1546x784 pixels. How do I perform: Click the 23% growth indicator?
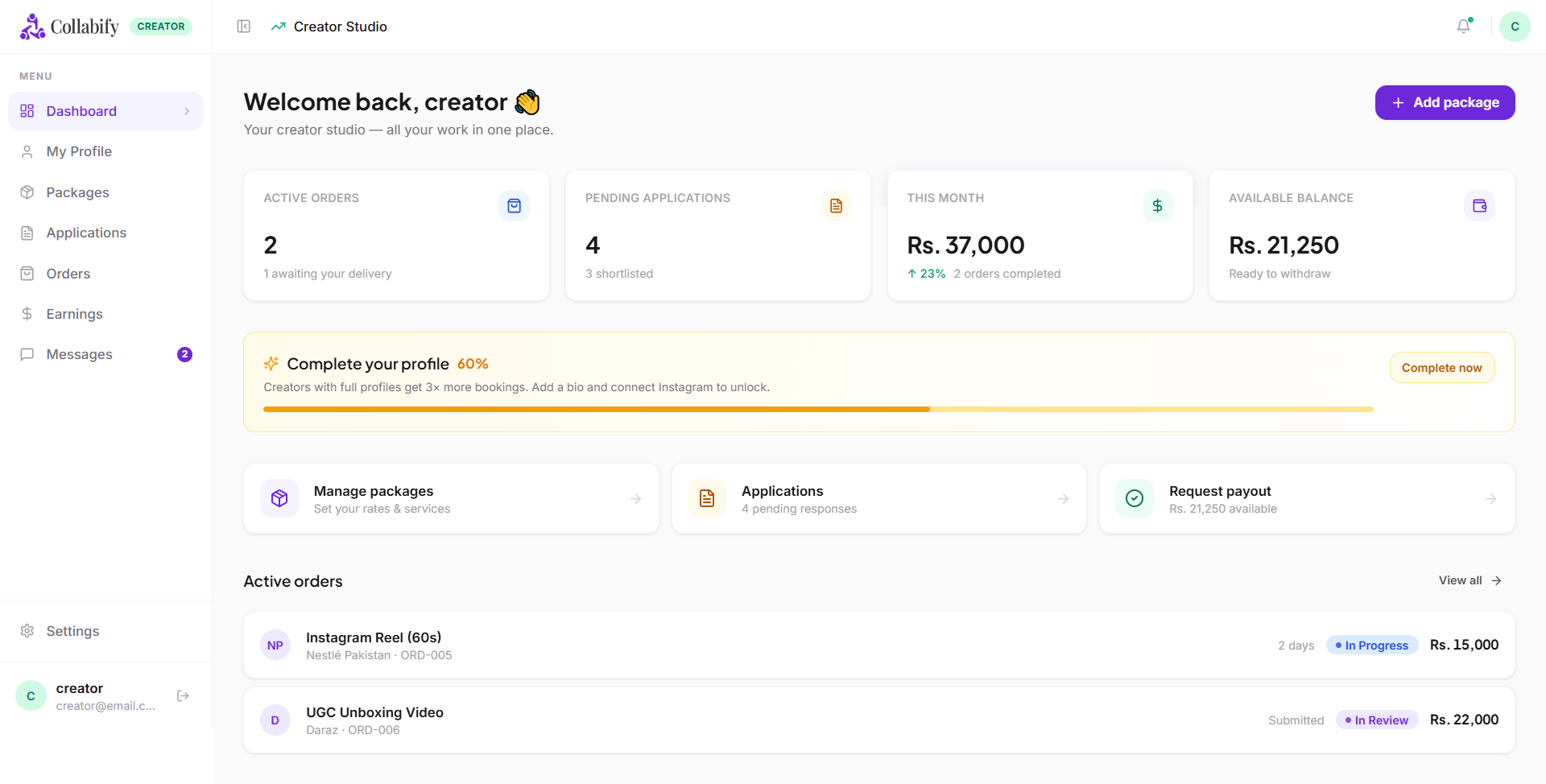[926, 274]
